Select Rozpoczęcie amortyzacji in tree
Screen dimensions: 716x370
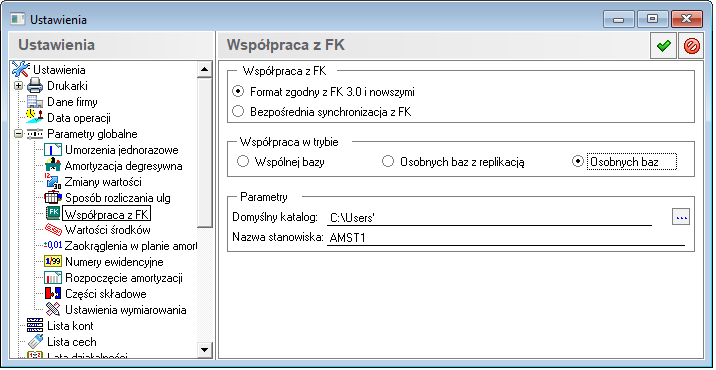click(124, 278)
